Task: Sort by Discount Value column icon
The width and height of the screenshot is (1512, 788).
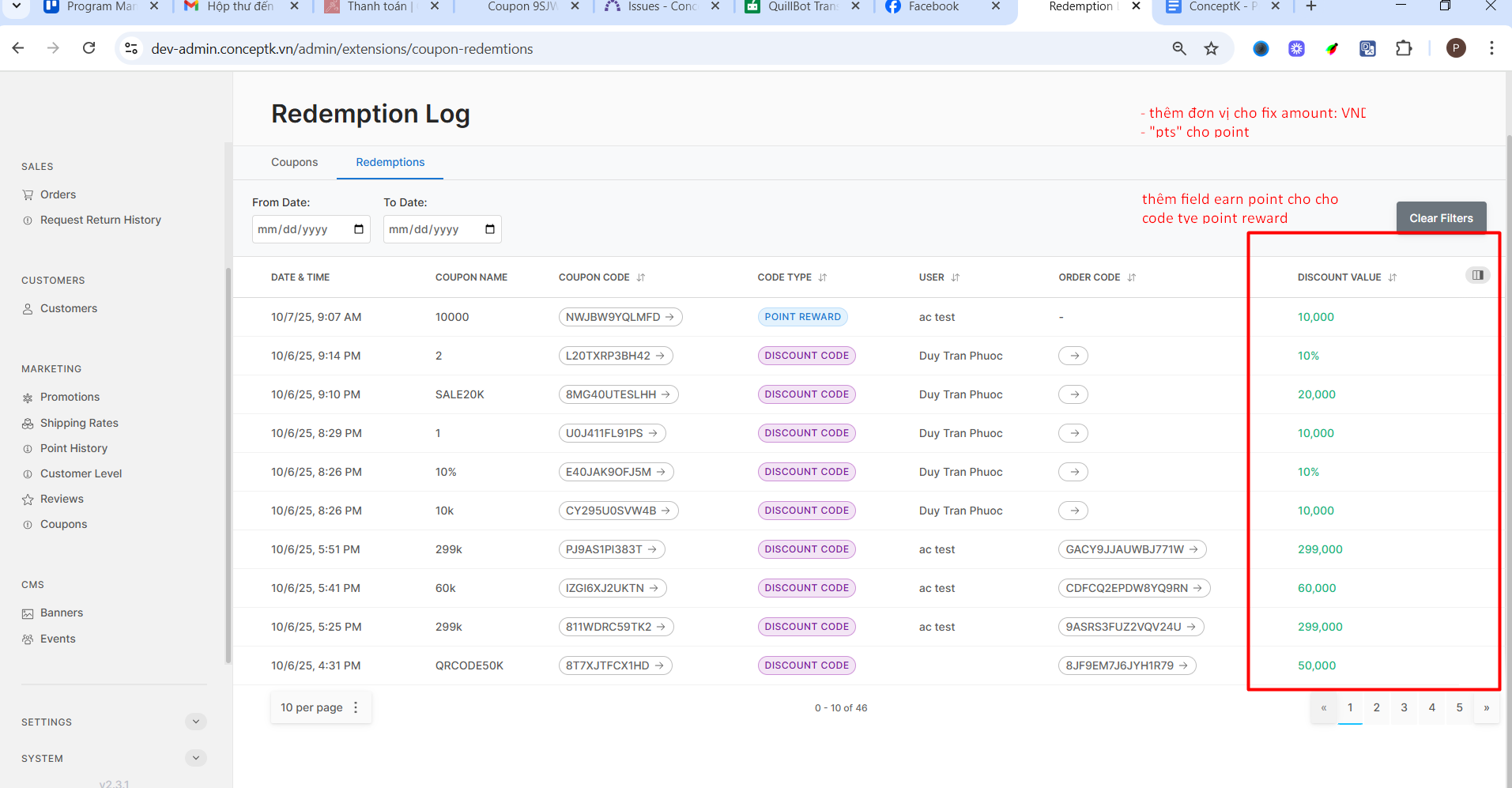Action: (x=1393, y=277)
